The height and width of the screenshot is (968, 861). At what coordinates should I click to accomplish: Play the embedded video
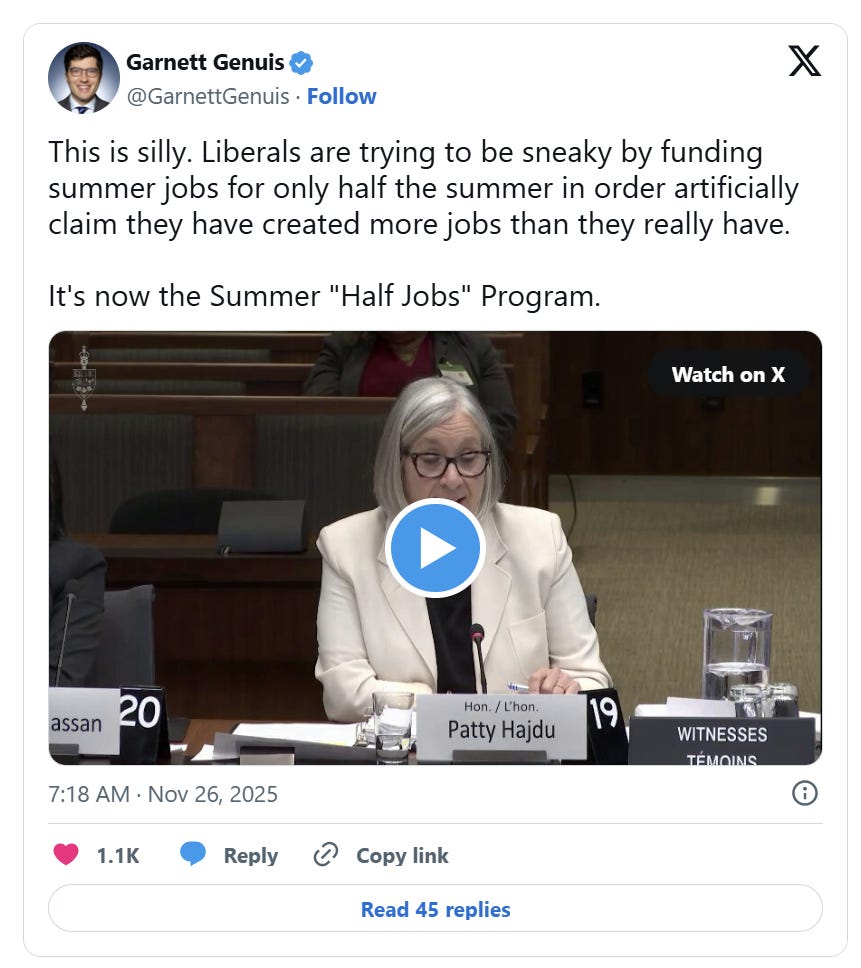click(435, 548)
